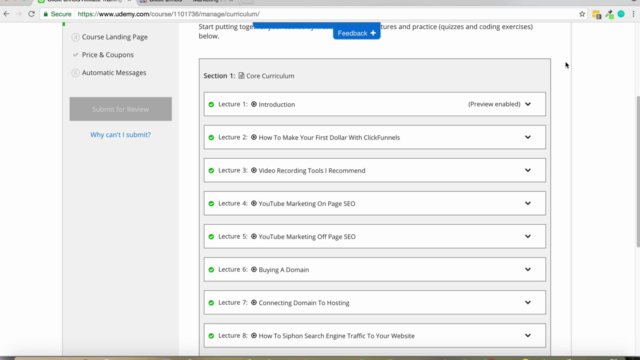The image size is (640, 360).
Task: Click 'Lecture 7:' label
Action: point(233,302)
